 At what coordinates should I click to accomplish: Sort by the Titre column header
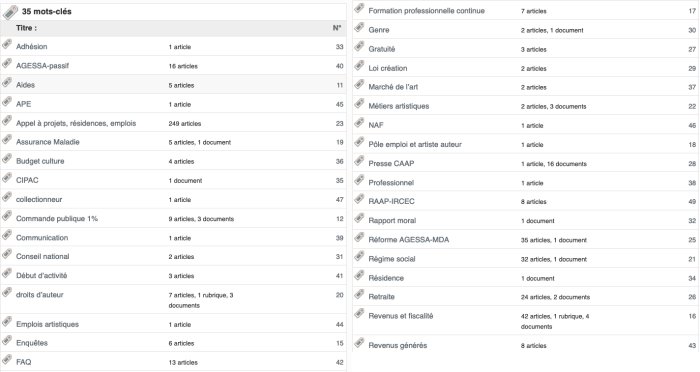click(x=26, y=28)
